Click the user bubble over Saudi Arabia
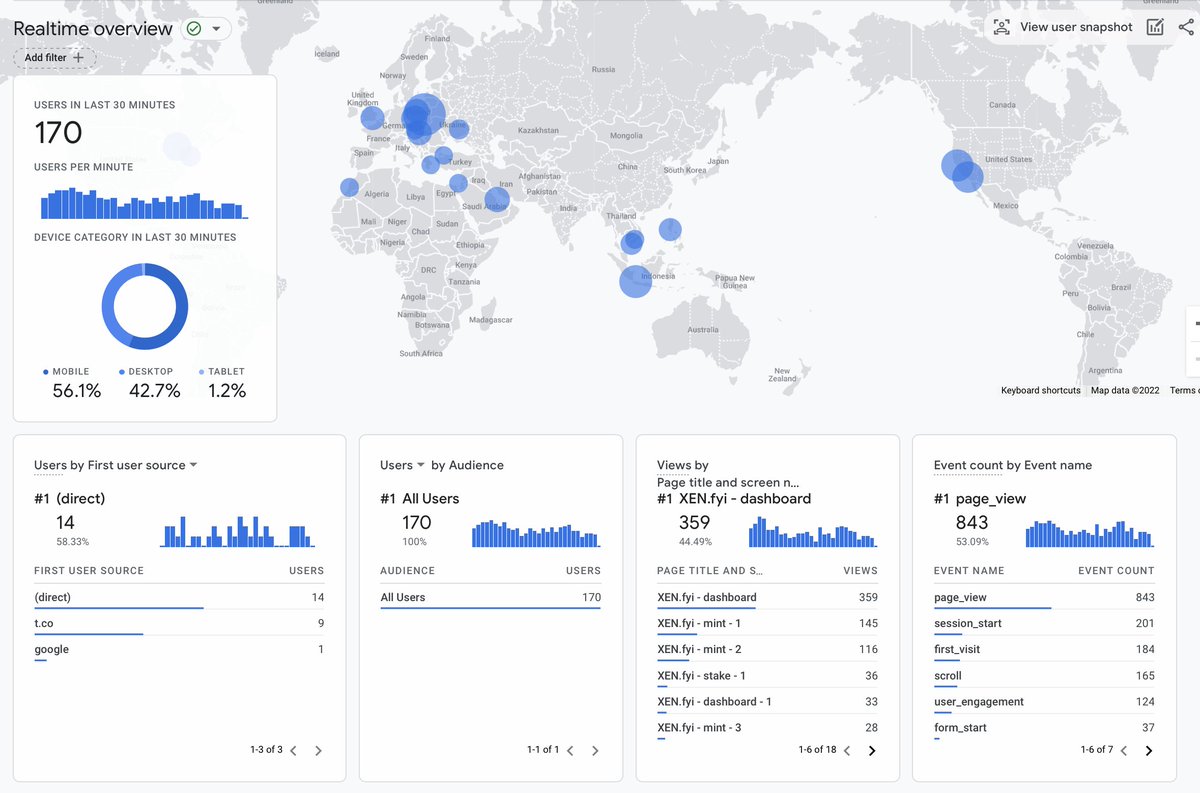 tap(497, 199)
